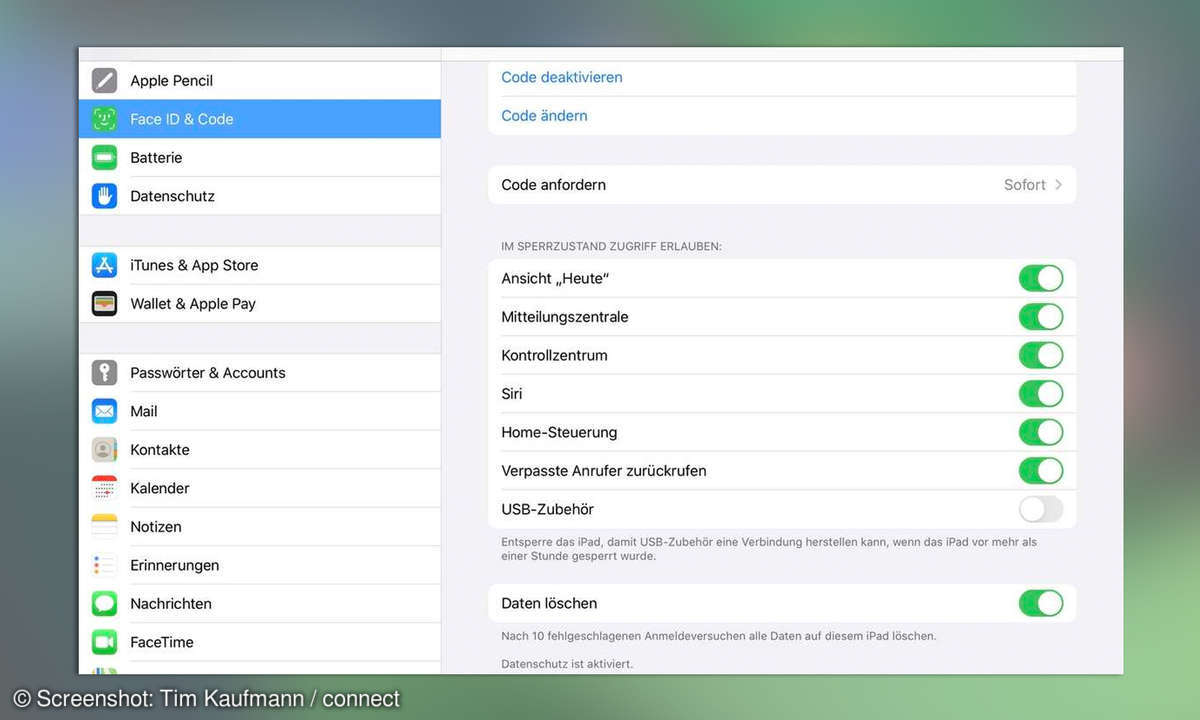This screenshot has height=720, width=1200.
Task: Open Notizen settings entry
Action: (260, 526)
